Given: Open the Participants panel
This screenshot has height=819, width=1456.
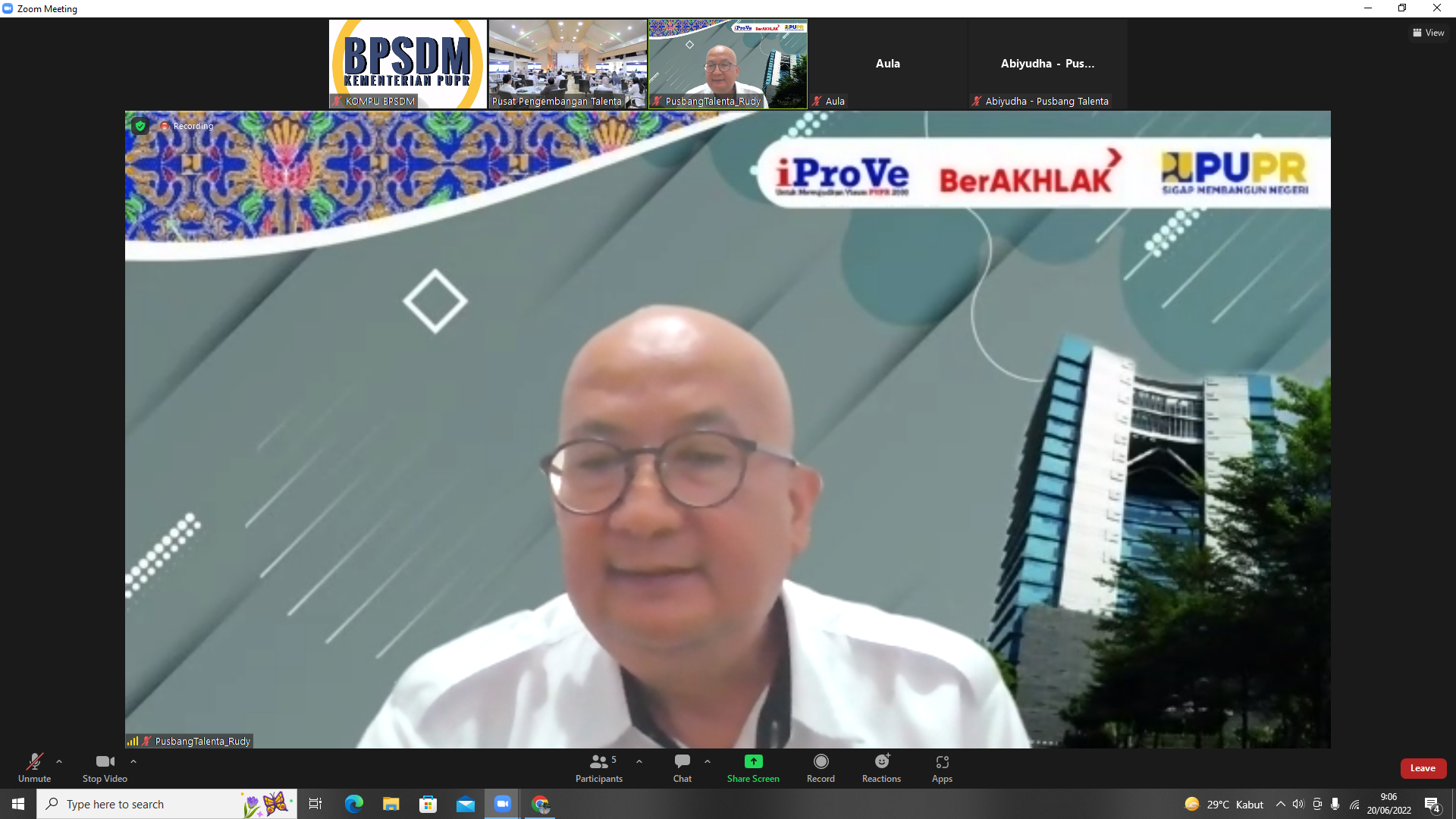Looking at the screenshot, I should [599, 767].
